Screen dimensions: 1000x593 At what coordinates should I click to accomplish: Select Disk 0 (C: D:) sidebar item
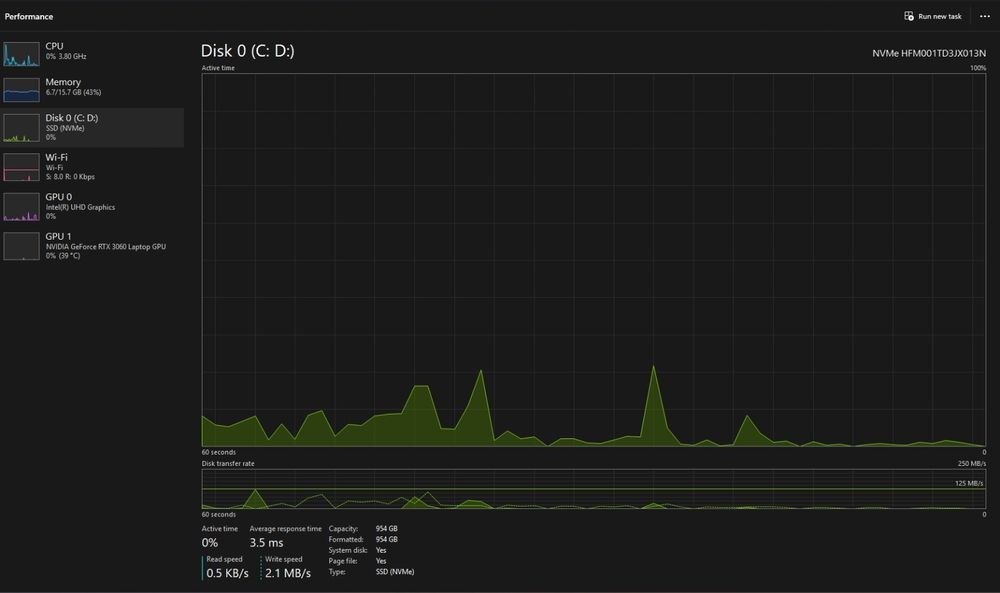click(x=92, y=128)
